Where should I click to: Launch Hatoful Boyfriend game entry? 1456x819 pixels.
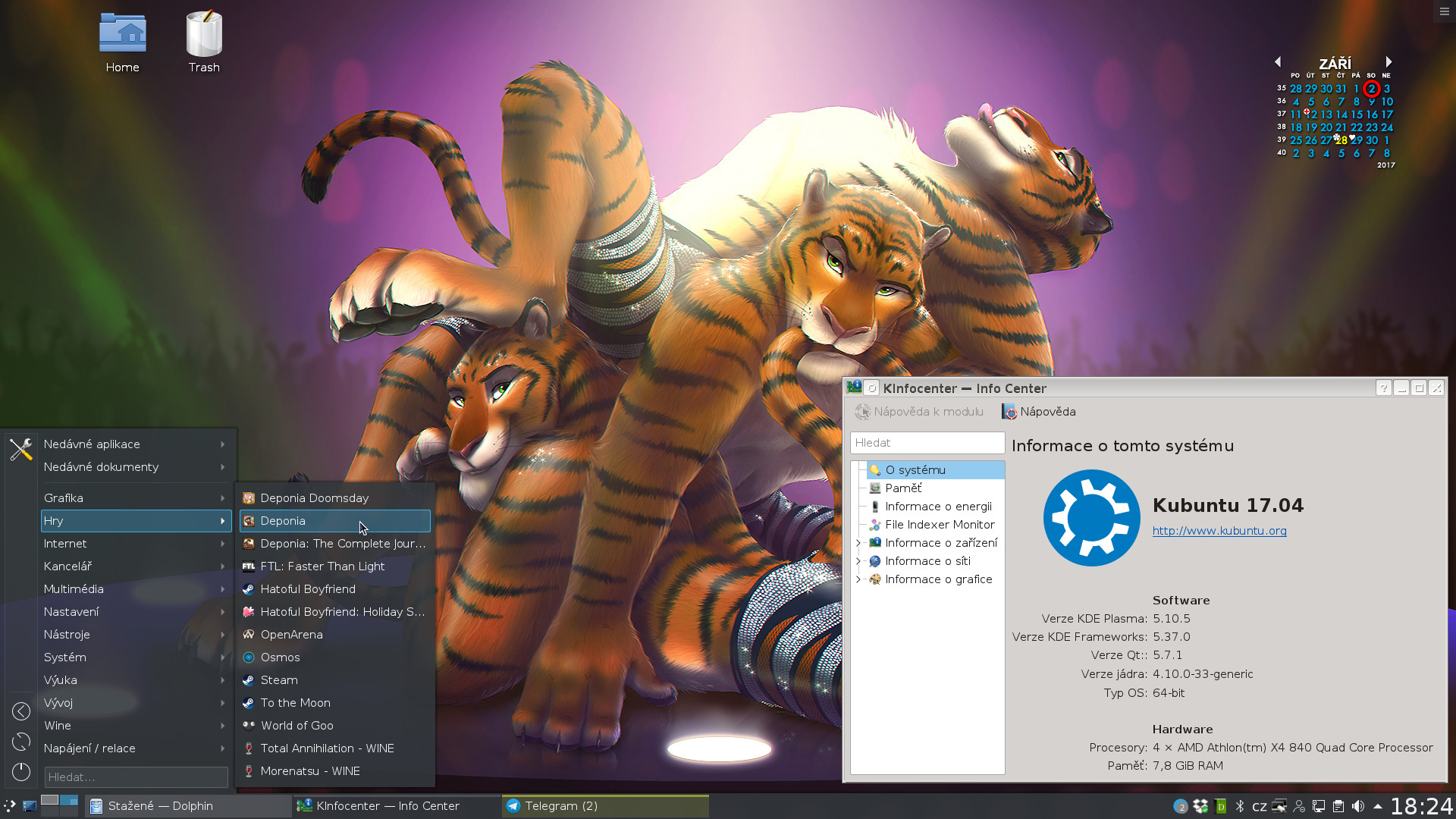pos(335,589)
